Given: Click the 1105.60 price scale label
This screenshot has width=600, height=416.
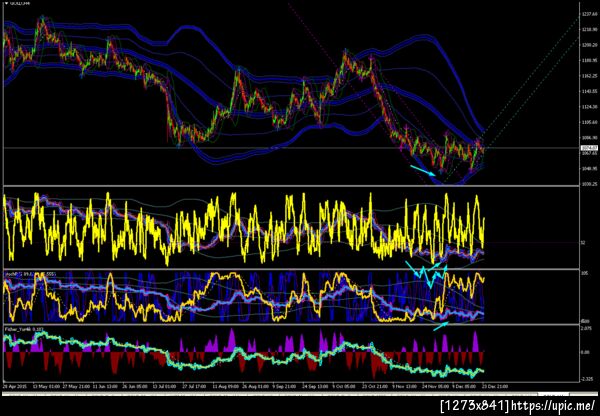Looking at the screenshot, I should [x=589, y=122].
